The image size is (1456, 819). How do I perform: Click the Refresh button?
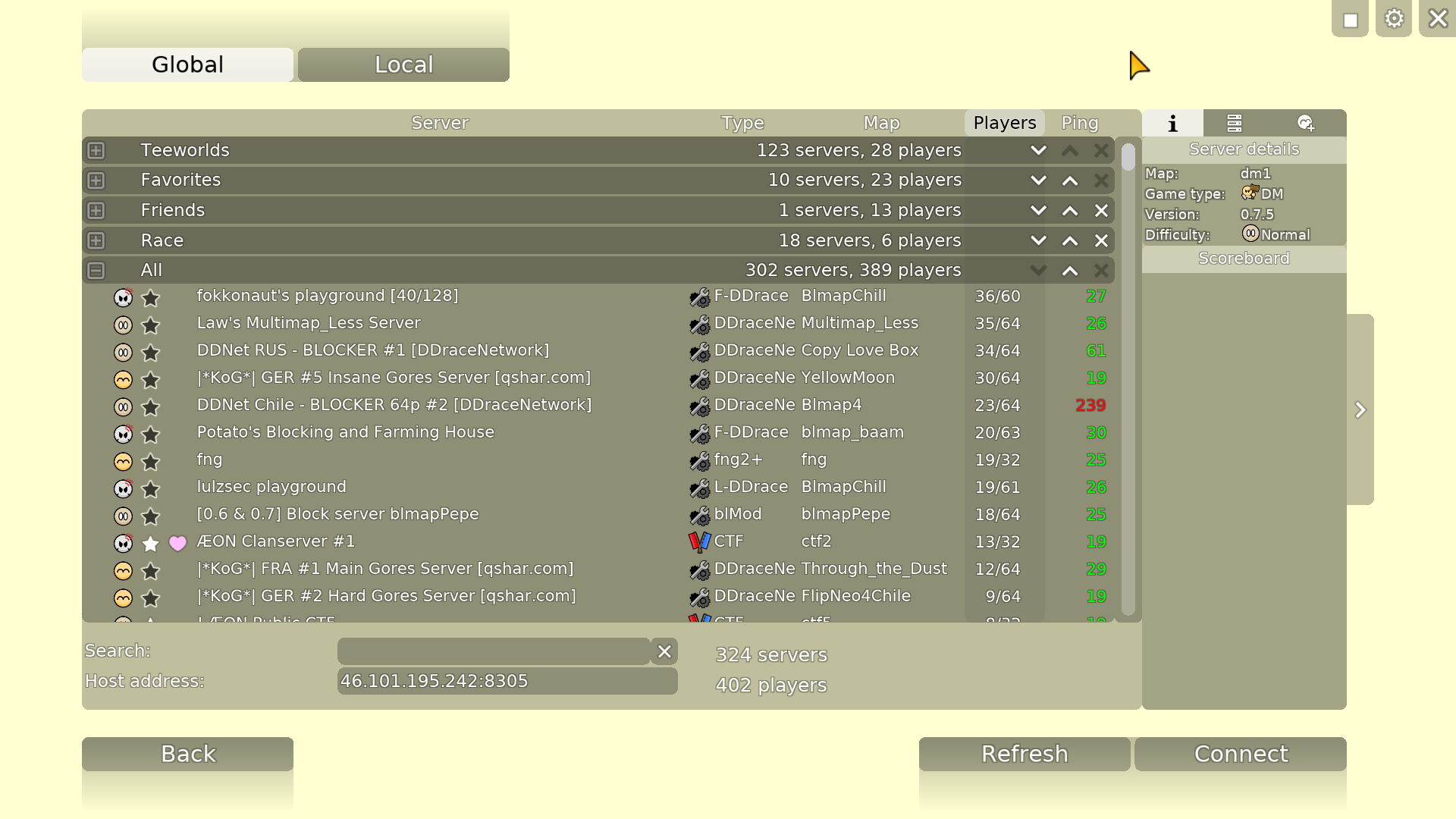pyautogui.click(x=1025, y=754)
